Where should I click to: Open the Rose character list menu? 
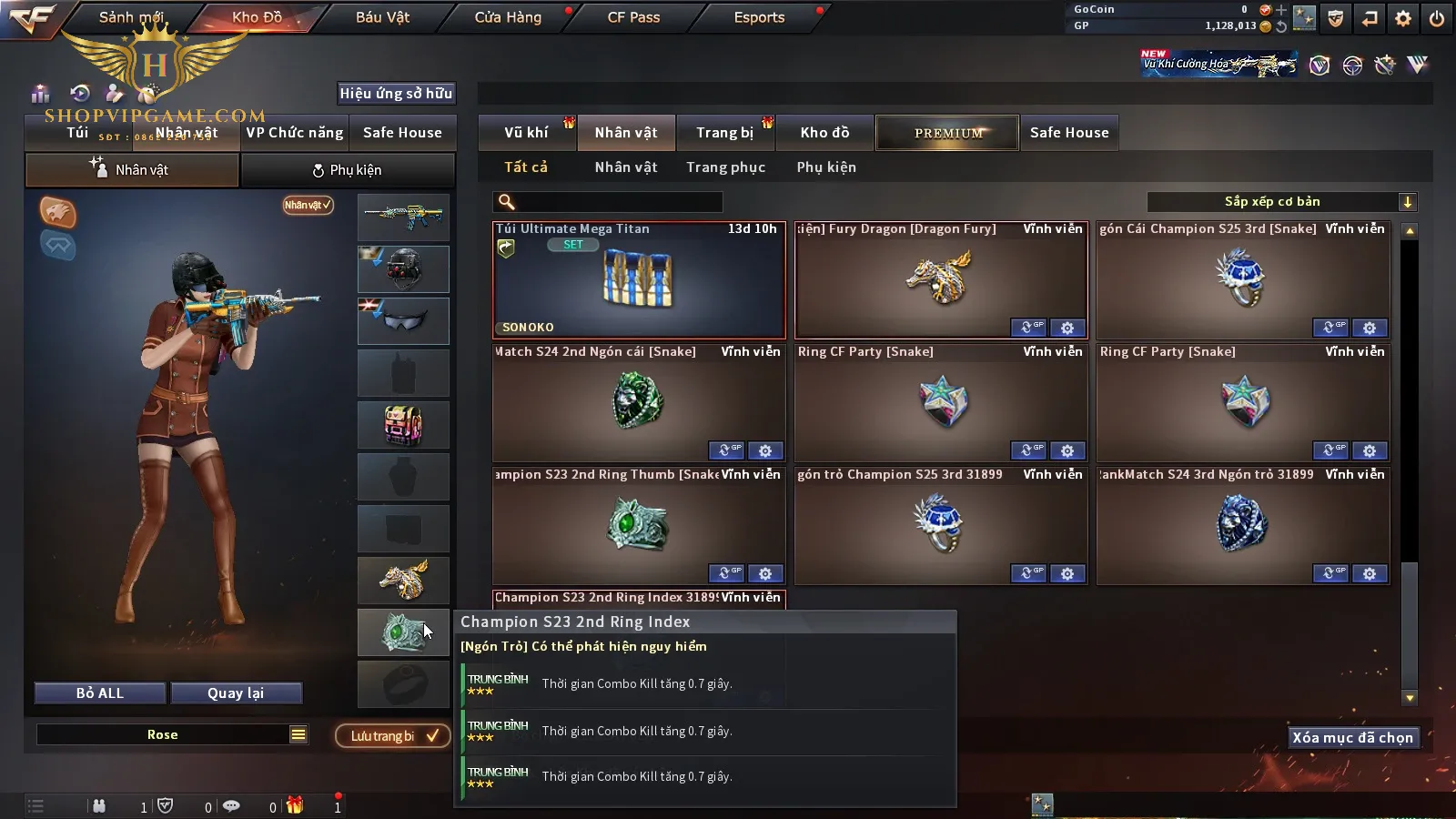tap(298, 734)
